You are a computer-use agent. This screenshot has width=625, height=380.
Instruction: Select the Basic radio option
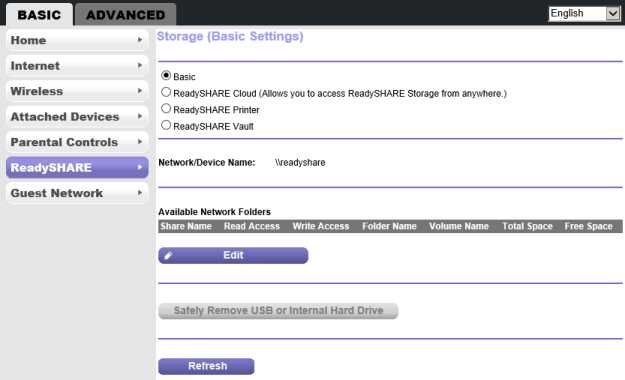(166, 75)
